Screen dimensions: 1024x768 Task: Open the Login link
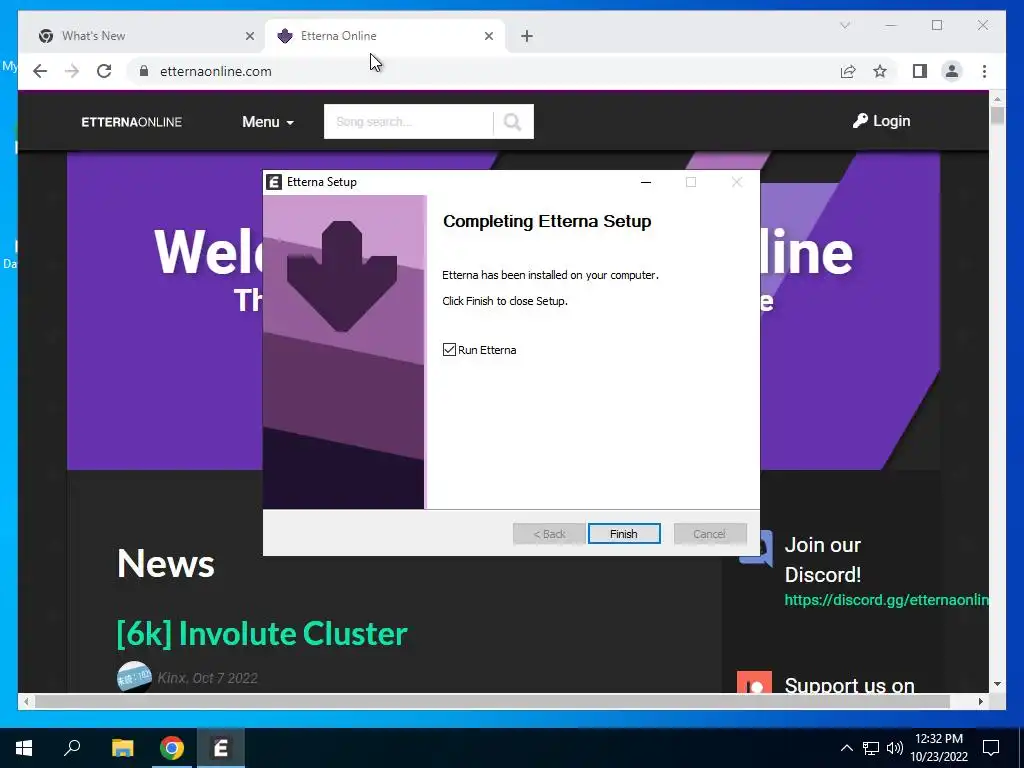[x=882, y=121]
